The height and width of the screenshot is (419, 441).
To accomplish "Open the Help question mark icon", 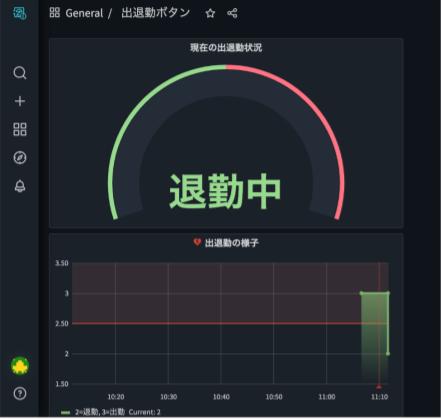I will point(20,393).
